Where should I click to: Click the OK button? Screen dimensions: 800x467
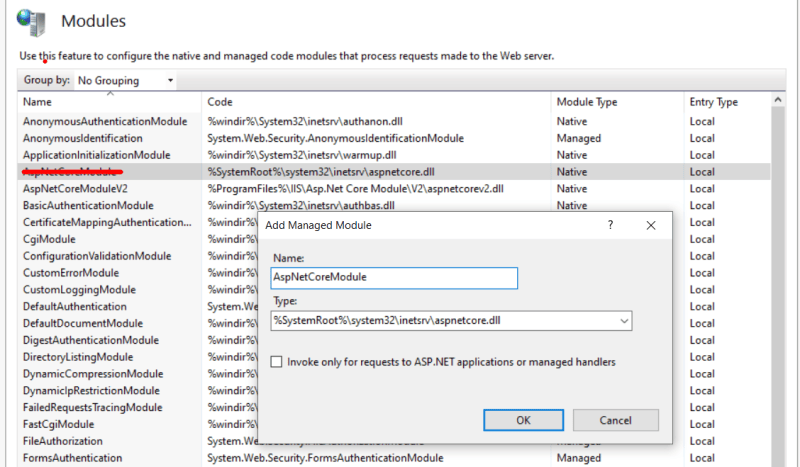click(x=523, y=420)
